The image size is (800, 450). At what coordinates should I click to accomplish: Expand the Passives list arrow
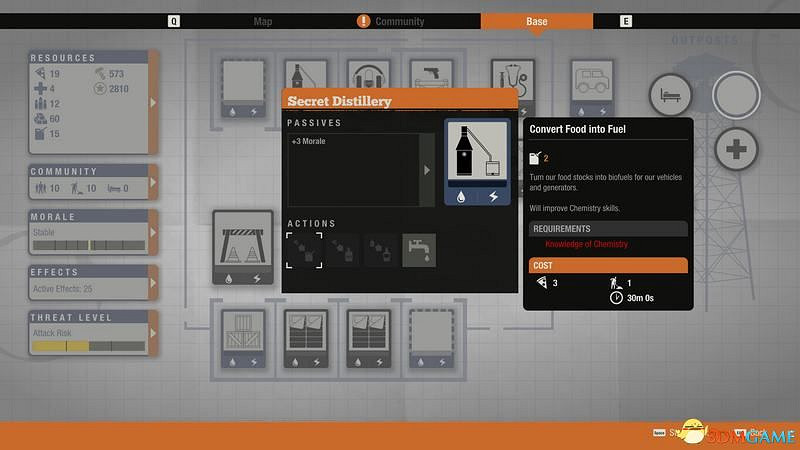(x=428, y=170)
